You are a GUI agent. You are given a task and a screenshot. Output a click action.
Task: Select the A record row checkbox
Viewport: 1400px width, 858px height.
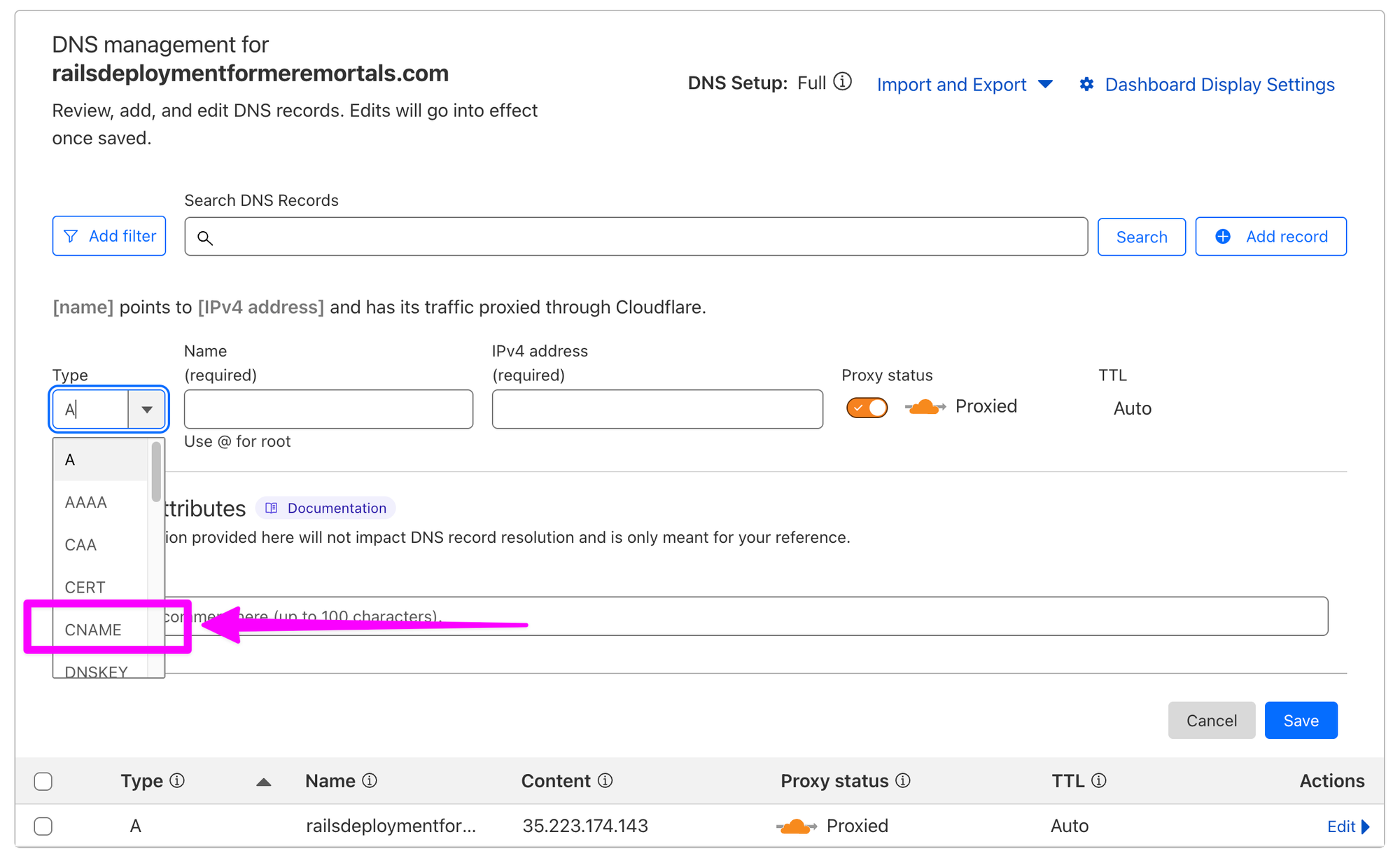click(43, 826)
